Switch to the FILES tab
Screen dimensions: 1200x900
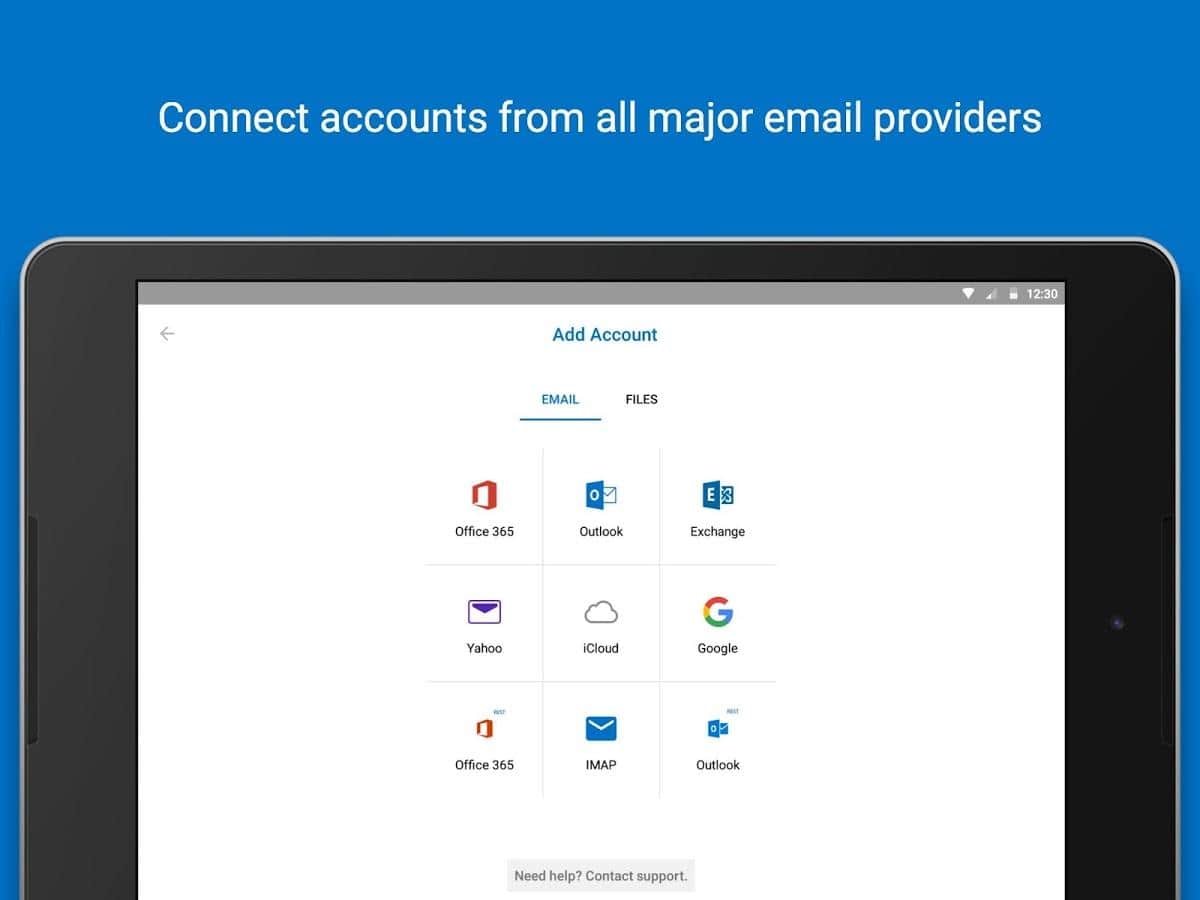641,399
